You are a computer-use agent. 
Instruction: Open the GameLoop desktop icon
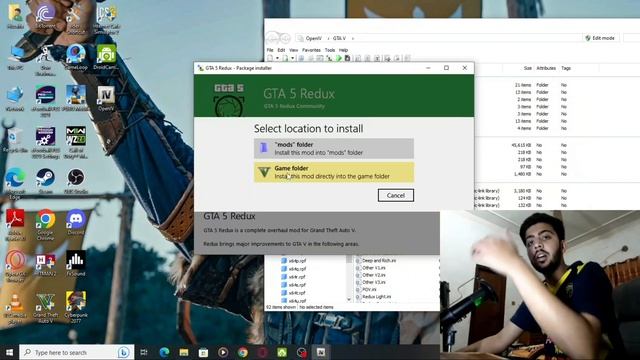click(x=76, y=57)
